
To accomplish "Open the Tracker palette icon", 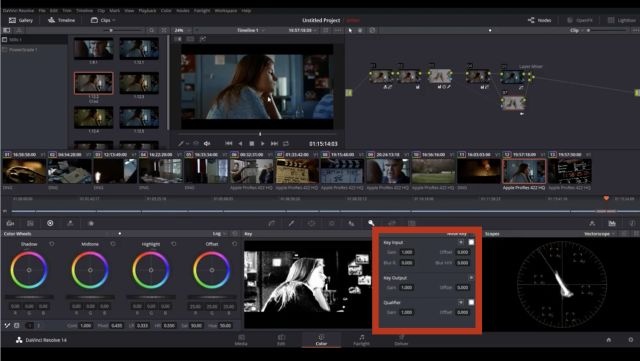I will [x=331, y=223].
